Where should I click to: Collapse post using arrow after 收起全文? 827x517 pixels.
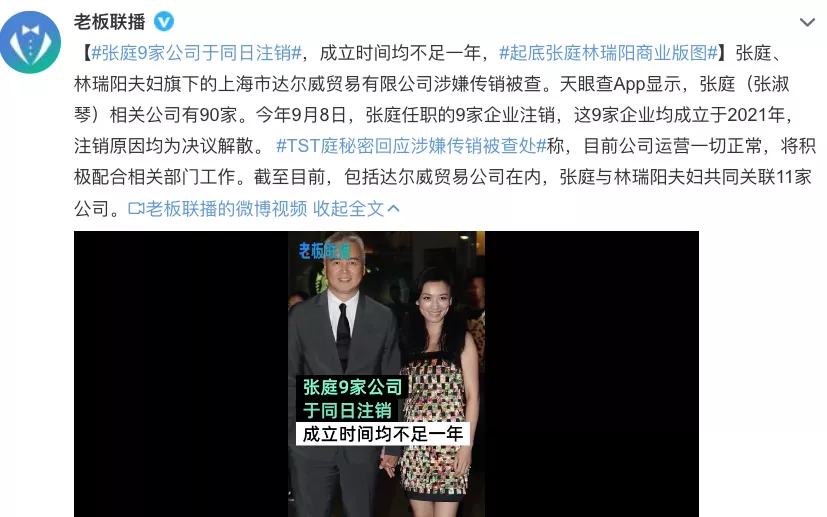click(x=393, y=209)
